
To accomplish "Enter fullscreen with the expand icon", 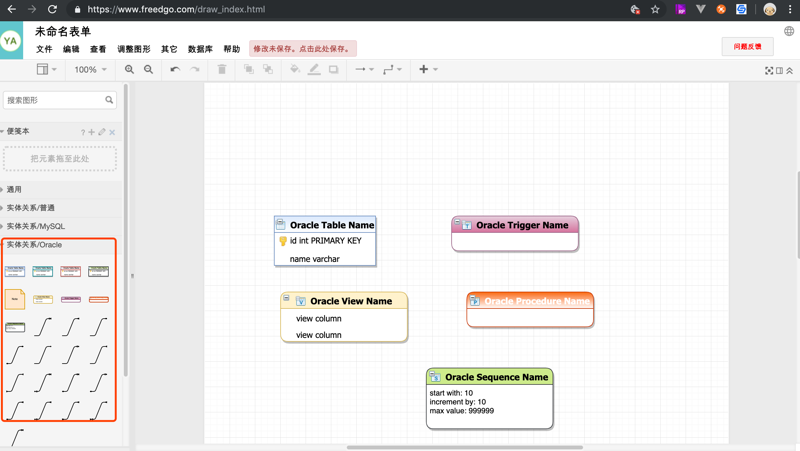I will pos(769,71).
